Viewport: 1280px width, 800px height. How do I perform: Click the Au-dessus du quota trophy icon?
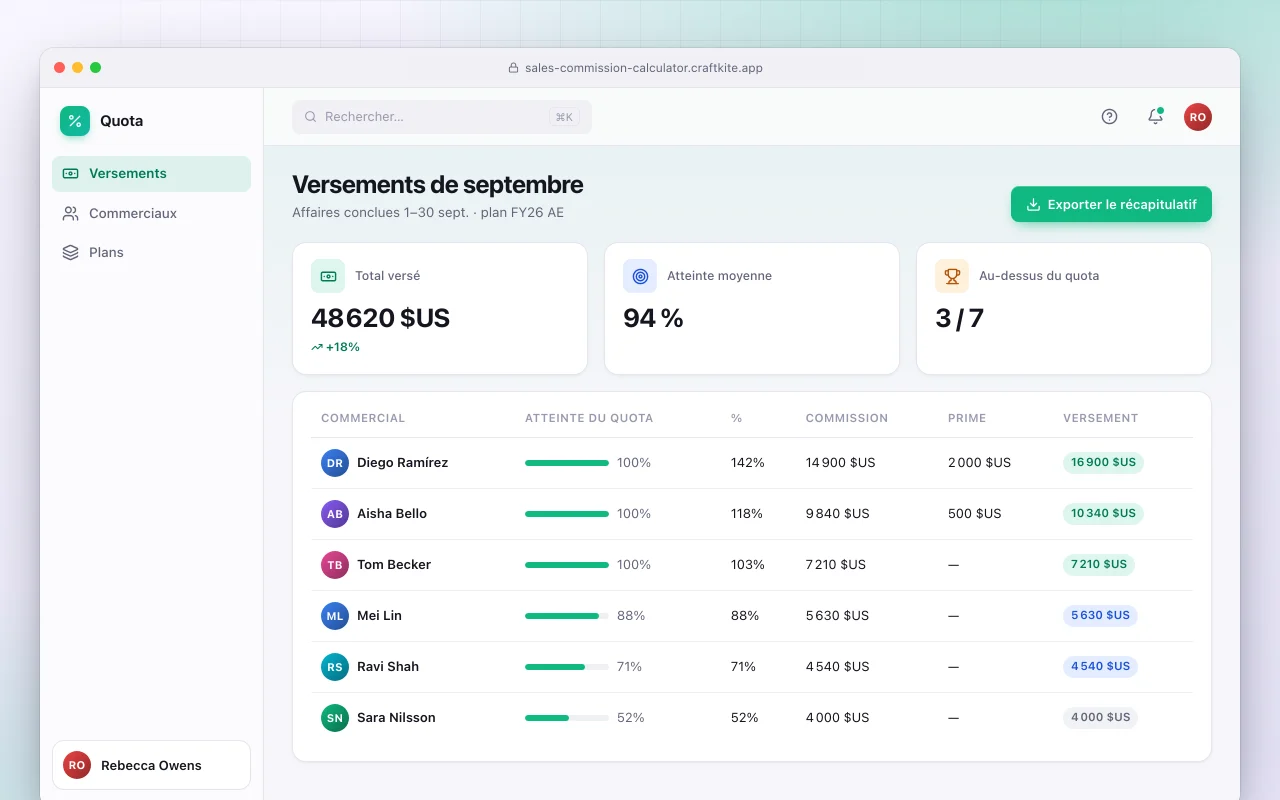coord(952,276)
